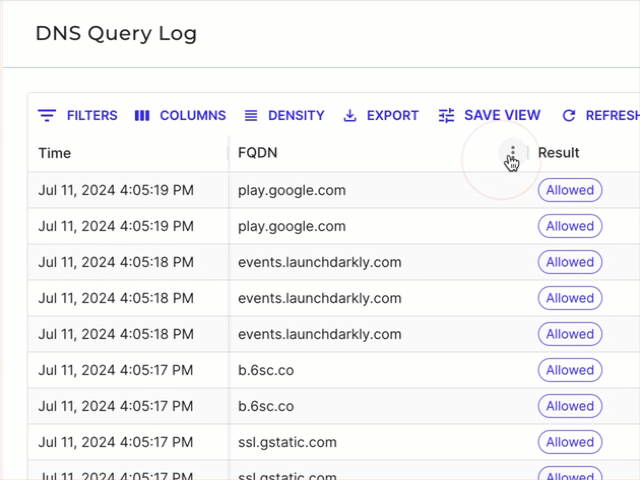Open the FQDN column three-dot menu
Viewport: 640px width, 480px height.
(513, 153)
